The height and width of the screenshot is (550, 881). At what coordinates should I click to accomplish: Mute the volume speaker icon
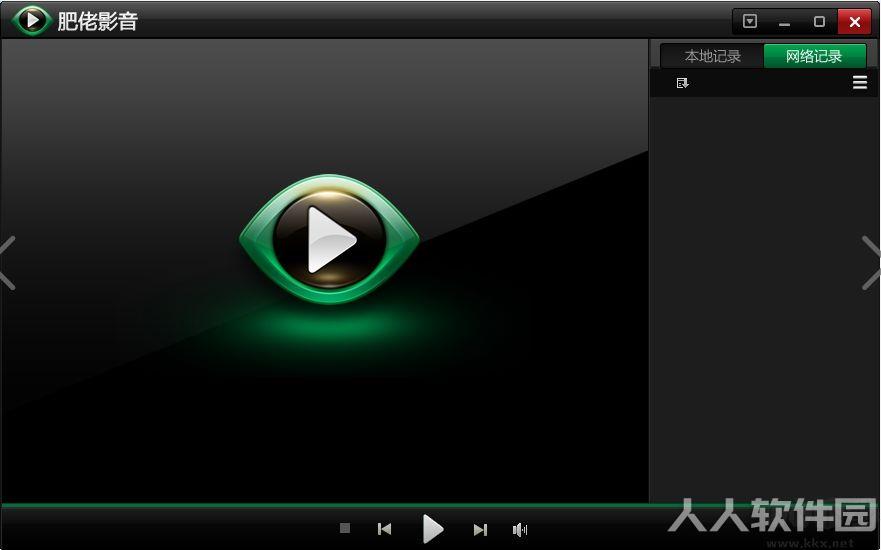(x=520, y=529)
